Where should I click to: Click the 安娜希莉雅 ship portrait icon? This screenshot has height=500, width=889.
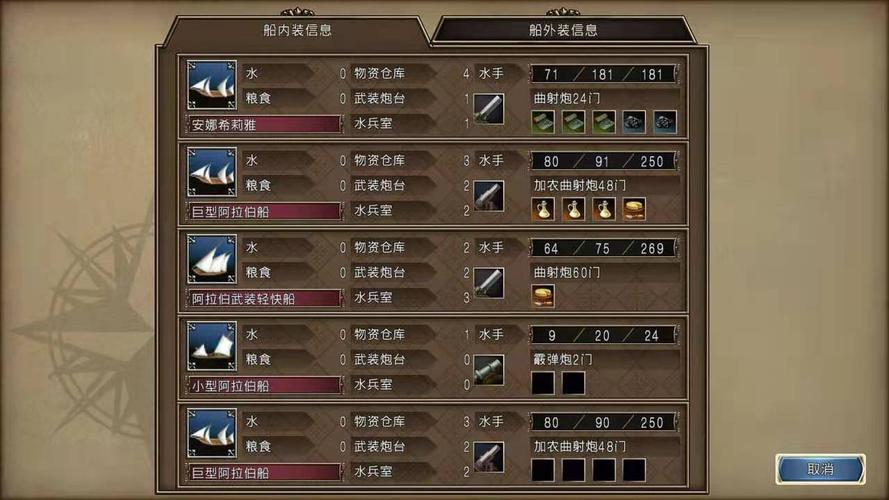click(211, 85)
